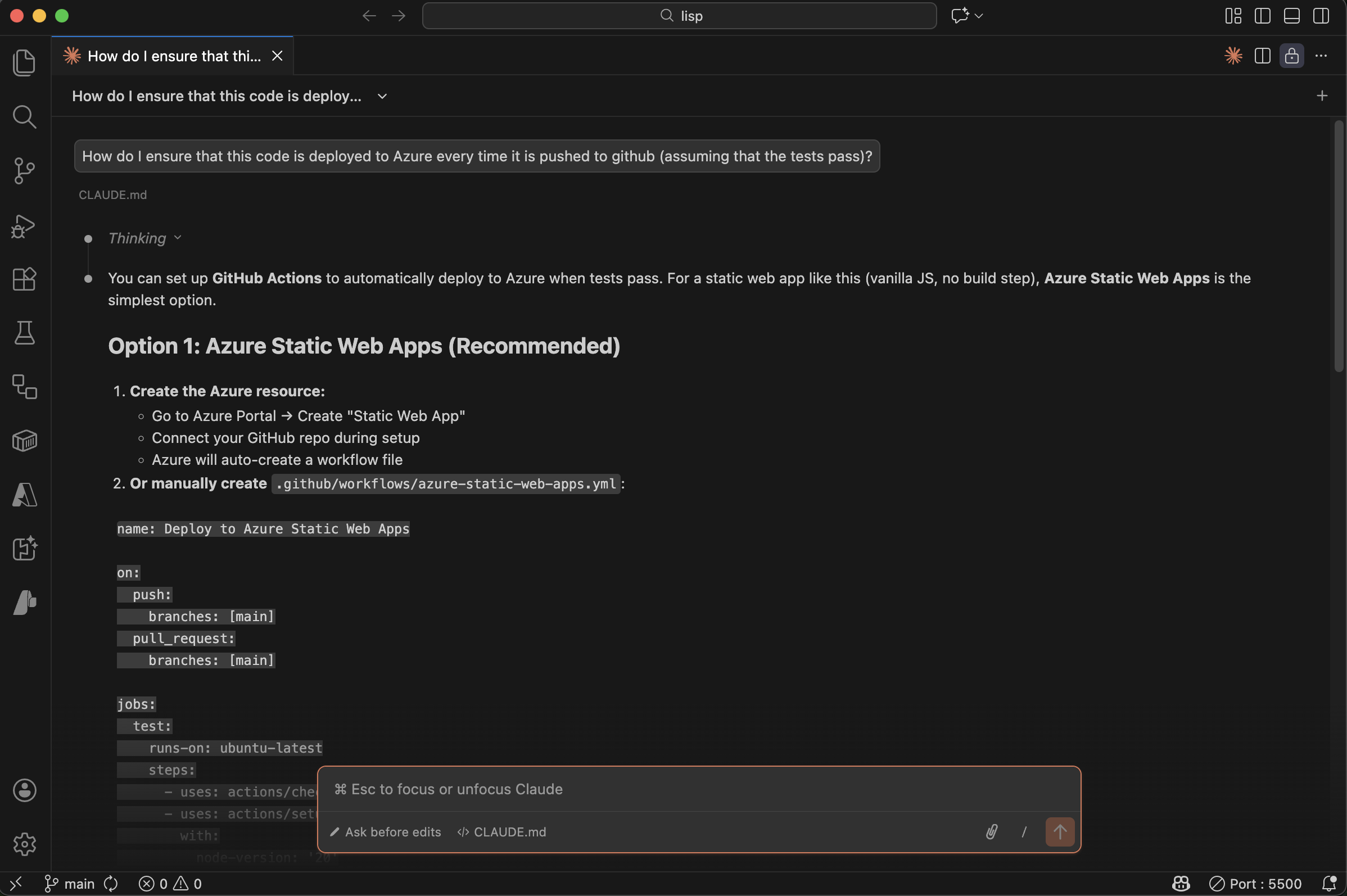Toggle the bottom panel visibility
Image resolution: width=1347 pixels, height=896 pixels.
pyautogui.click(x=1292, y=15)
